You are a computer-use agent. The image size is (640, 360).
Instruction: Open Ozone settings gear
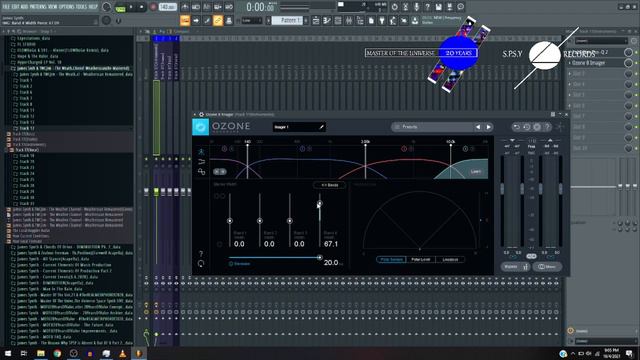tap(537, 127)
